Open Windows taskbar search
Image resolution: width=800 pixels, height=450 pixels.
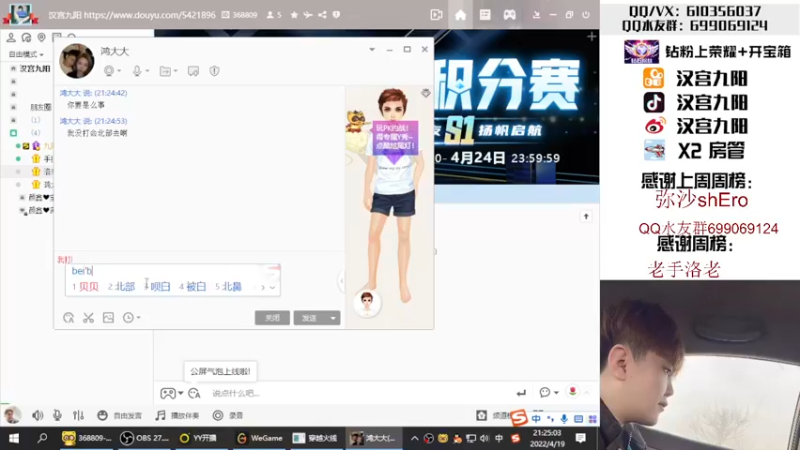pyautogui.click(x=42, y=438)
